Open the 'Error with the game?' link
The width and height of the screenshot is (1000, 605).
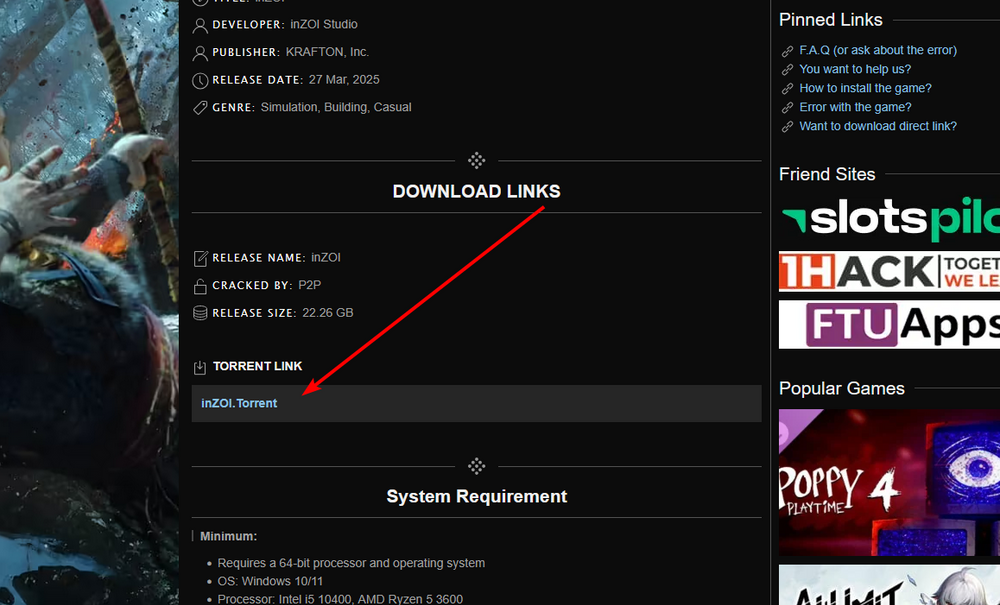tap(855, 107)
